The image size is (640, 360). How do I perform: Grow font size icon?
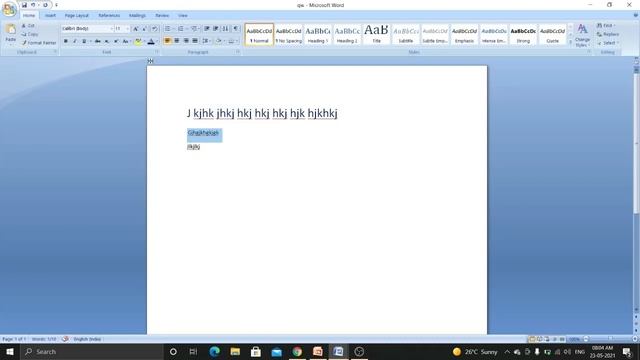click(x=136, y=29)
